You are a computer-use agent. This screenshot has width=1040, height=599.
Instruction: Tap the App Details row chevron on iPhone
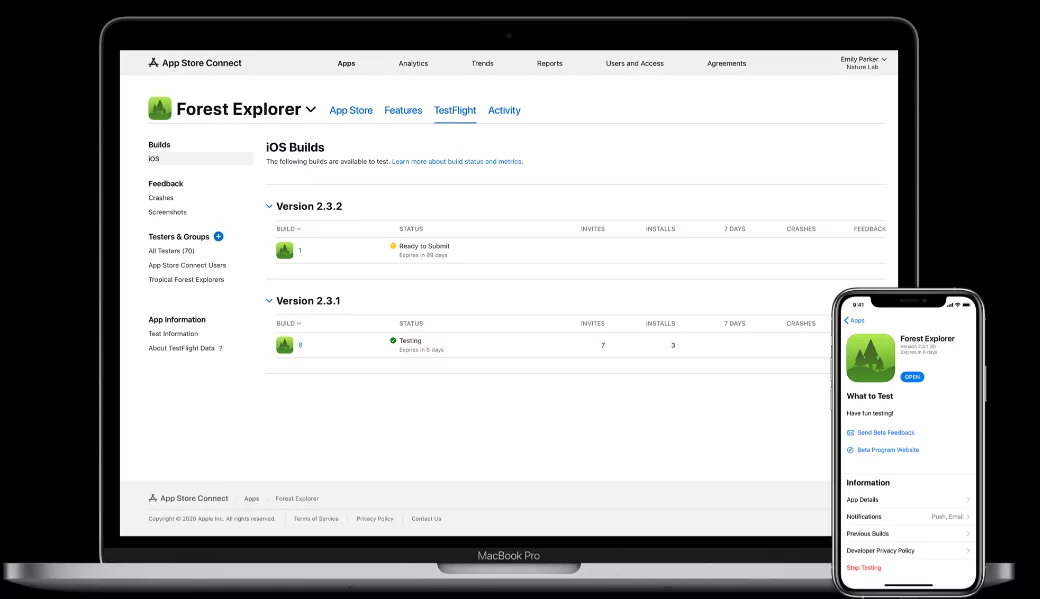pyautogui.click(x=968, y=499)
